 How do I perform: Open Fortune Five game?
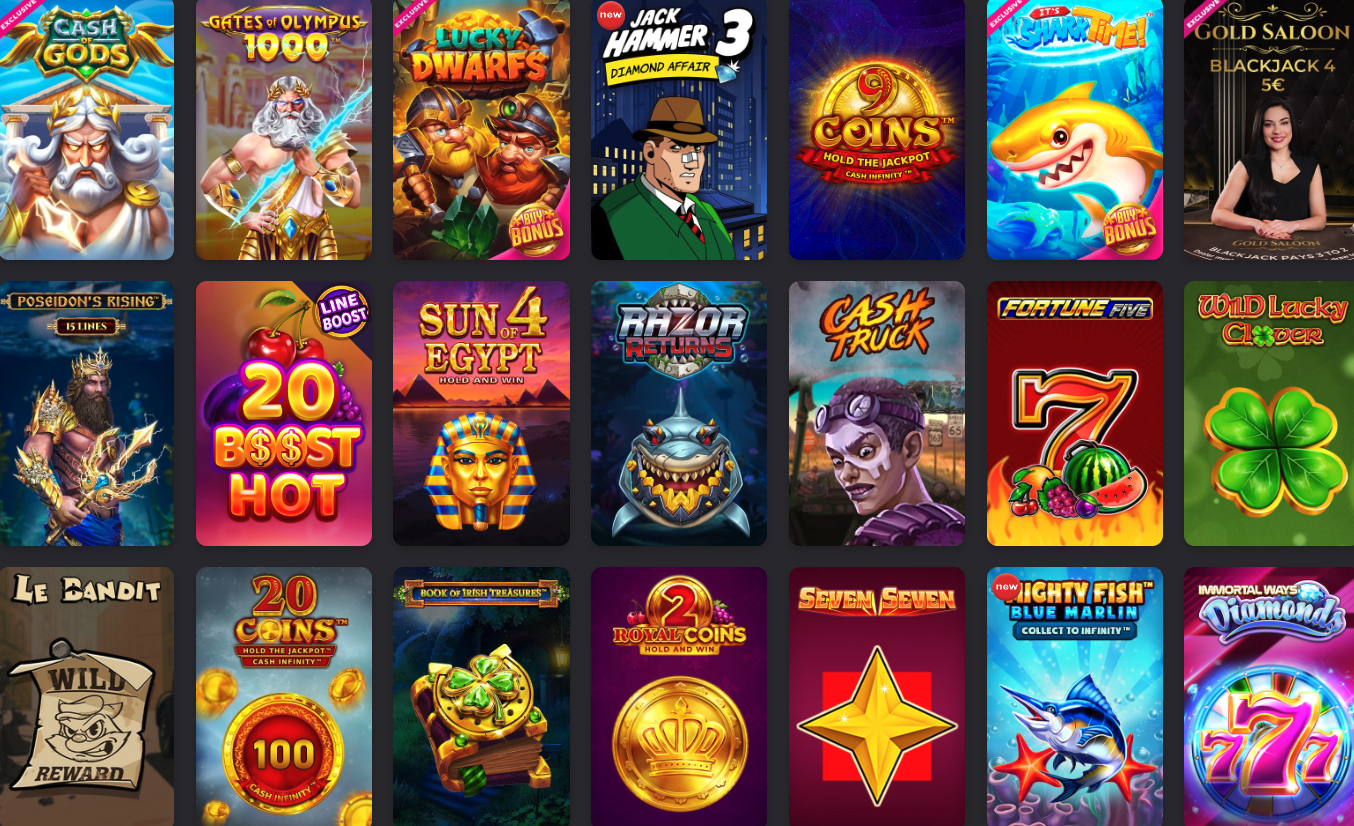click(1075, 413)
